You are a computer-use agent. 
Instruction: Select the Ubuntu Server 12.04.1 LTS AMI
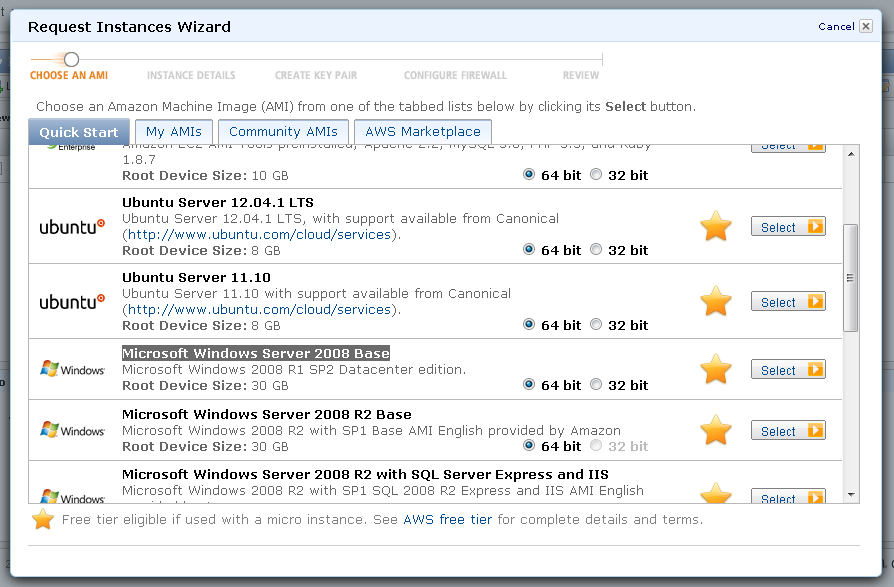coord(788,227)
